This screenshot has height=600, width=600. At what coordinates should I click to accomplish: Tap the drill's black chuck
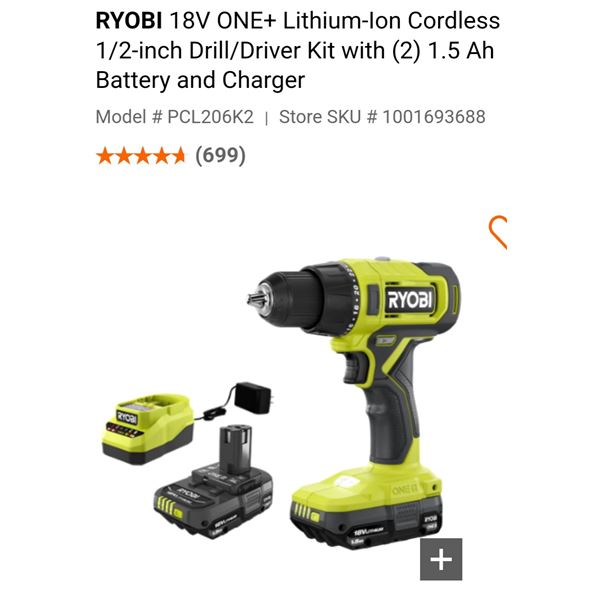click(x=291, y=300)
